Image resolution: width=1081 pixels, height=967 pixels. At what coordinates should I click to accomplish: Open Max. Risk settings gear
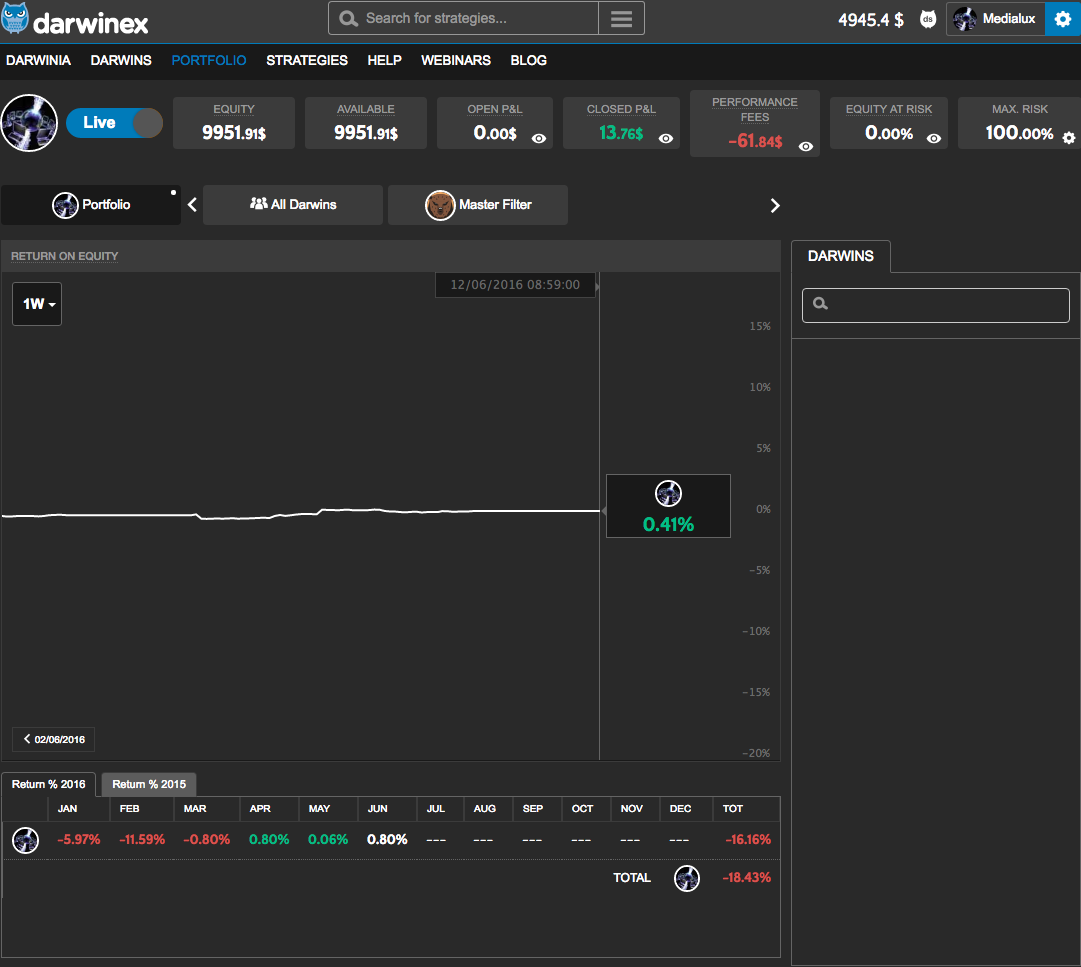pos(1069,138)
